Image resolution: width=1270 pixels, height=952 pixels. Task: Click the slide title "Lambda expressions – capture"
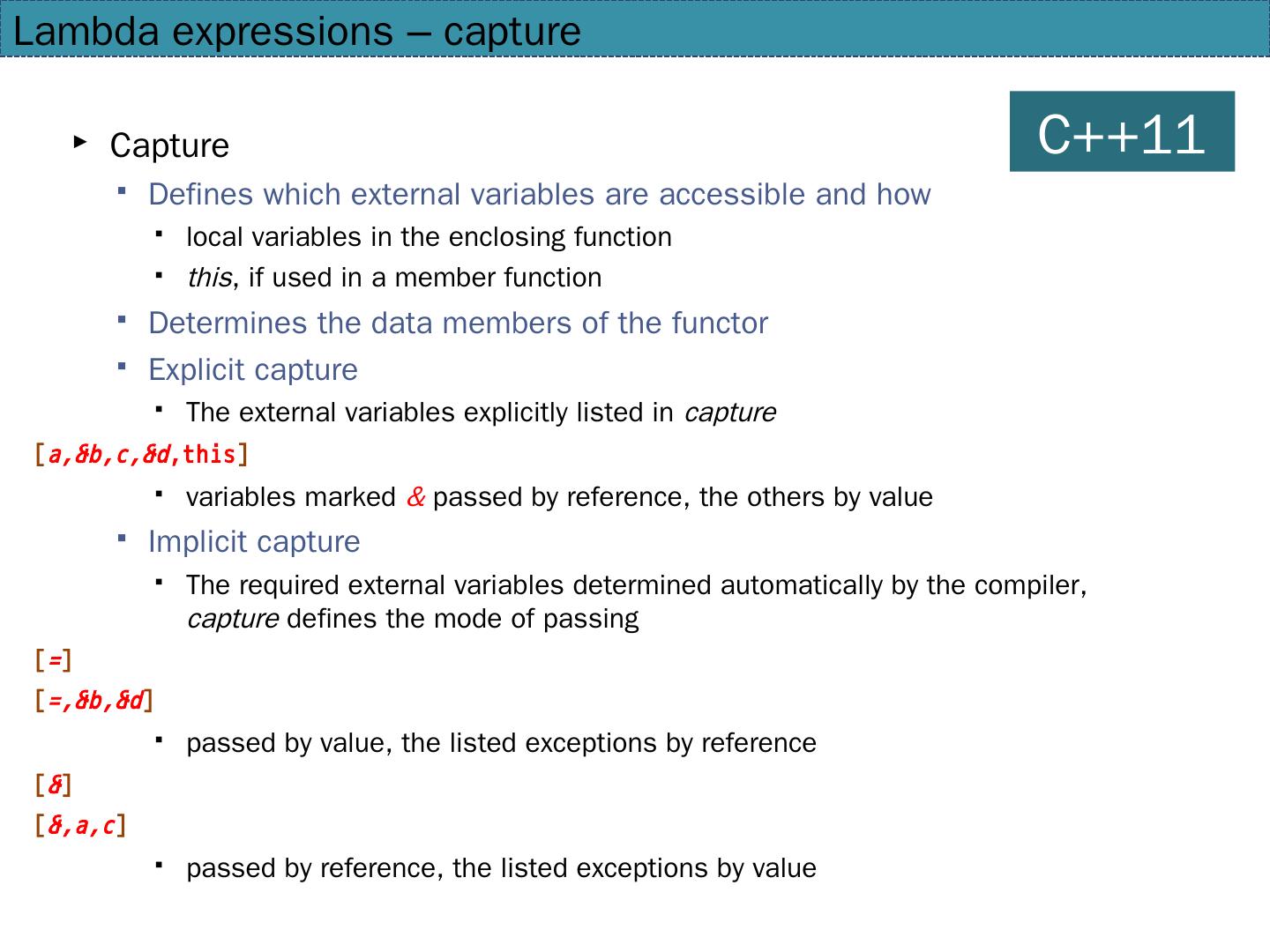coord(297,32)
